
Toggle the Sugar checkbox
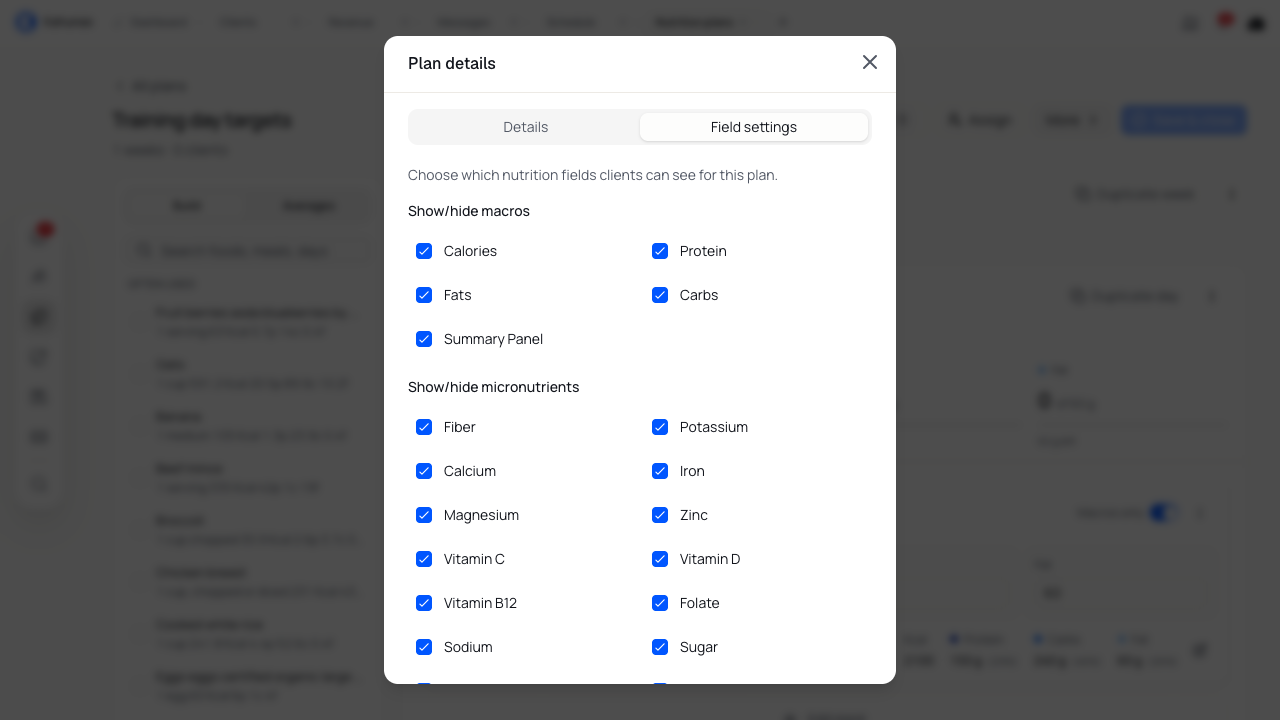(x=660, y=647)
